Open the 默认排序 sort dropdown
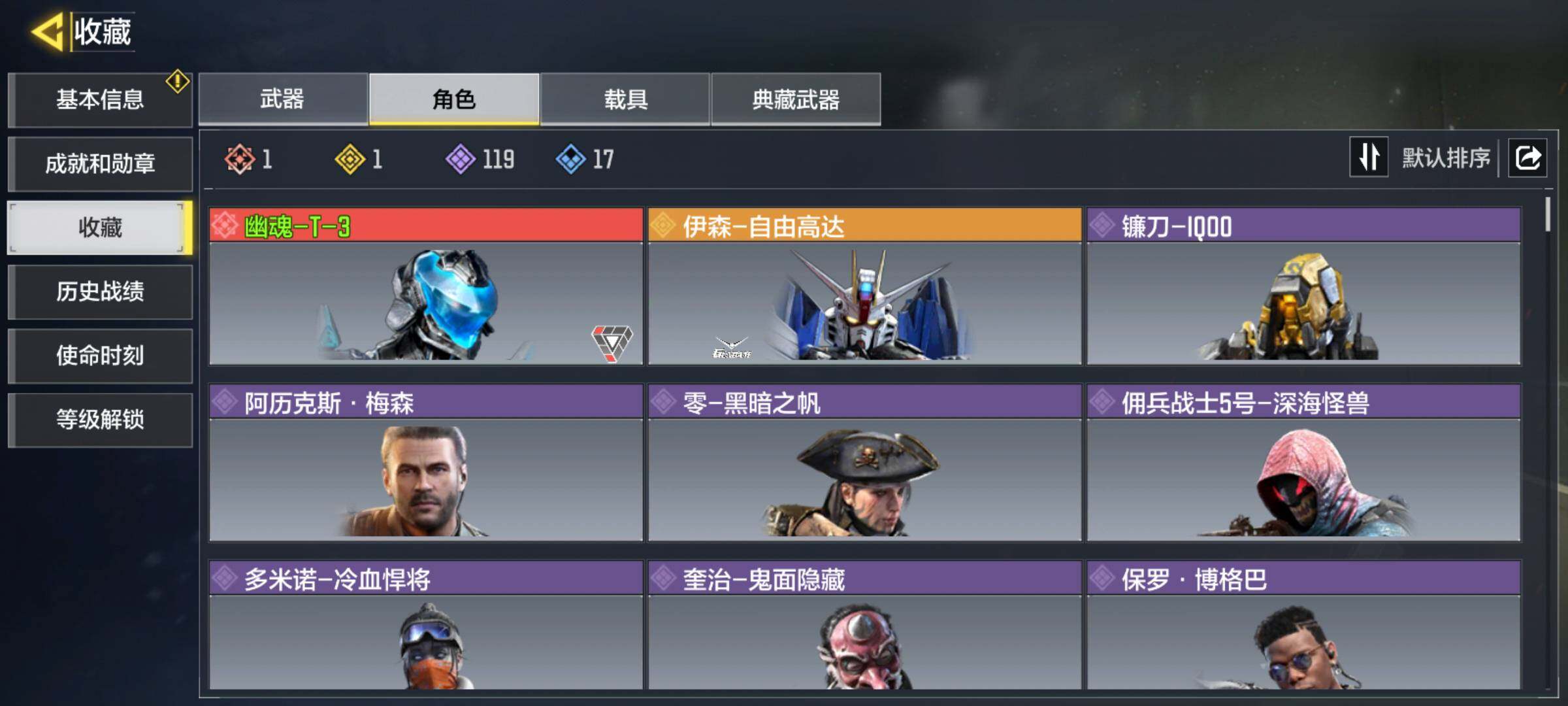The height and width of the screenshot is (706, 1568). coord(1446,158)
